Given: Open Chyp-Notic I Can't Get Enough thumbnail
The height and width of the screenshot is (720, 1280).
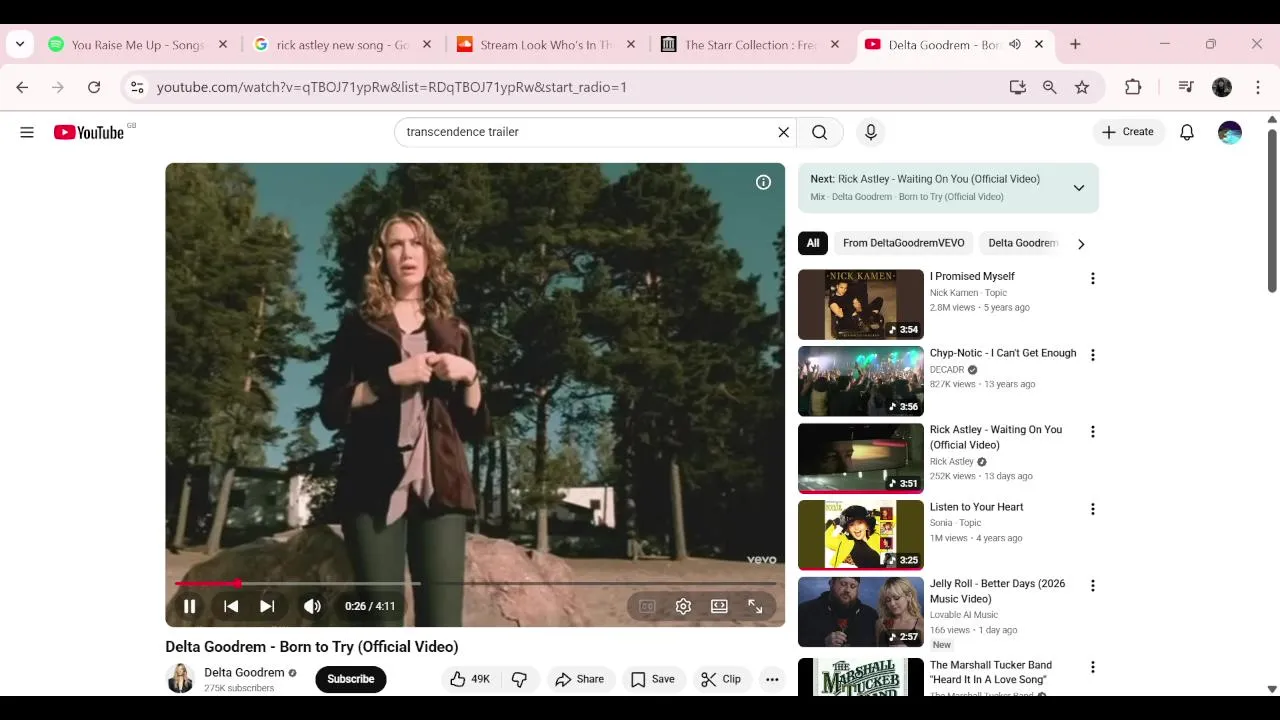Looking at the screenshot, I should (861, 381).
